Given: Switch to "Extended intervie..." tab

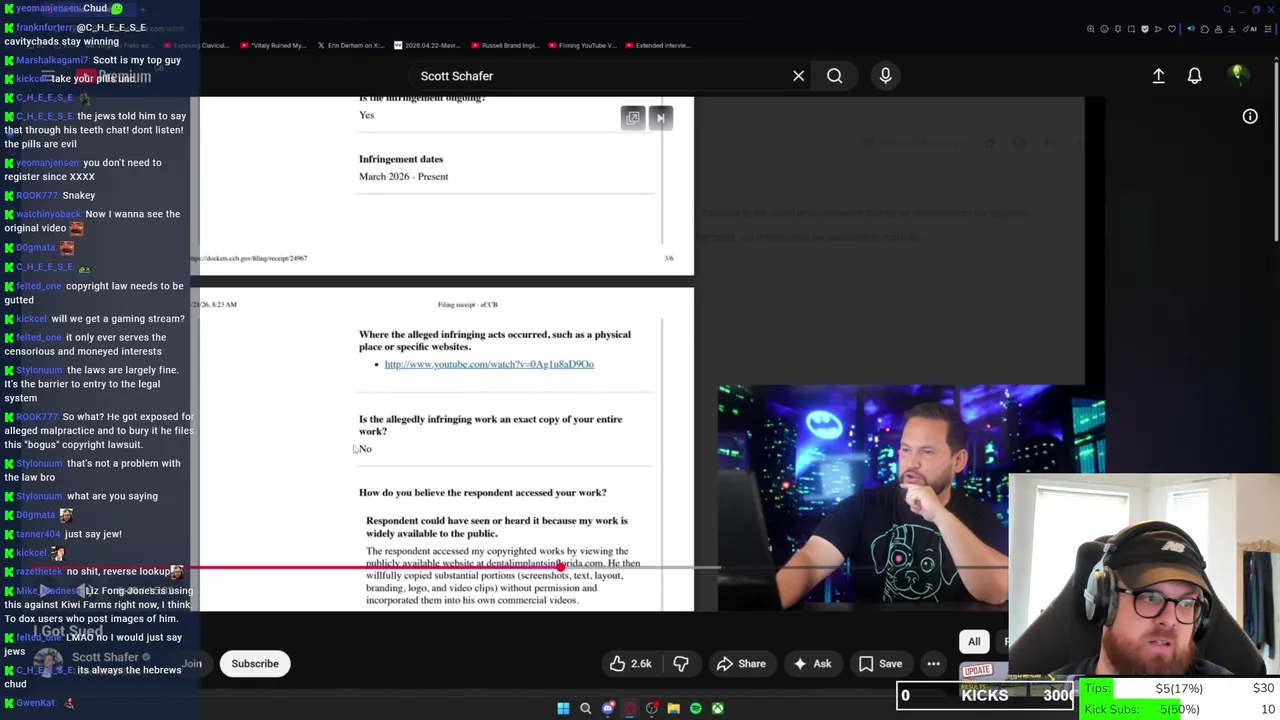Looking at the screenshot, I should click(x=656, y=45).
